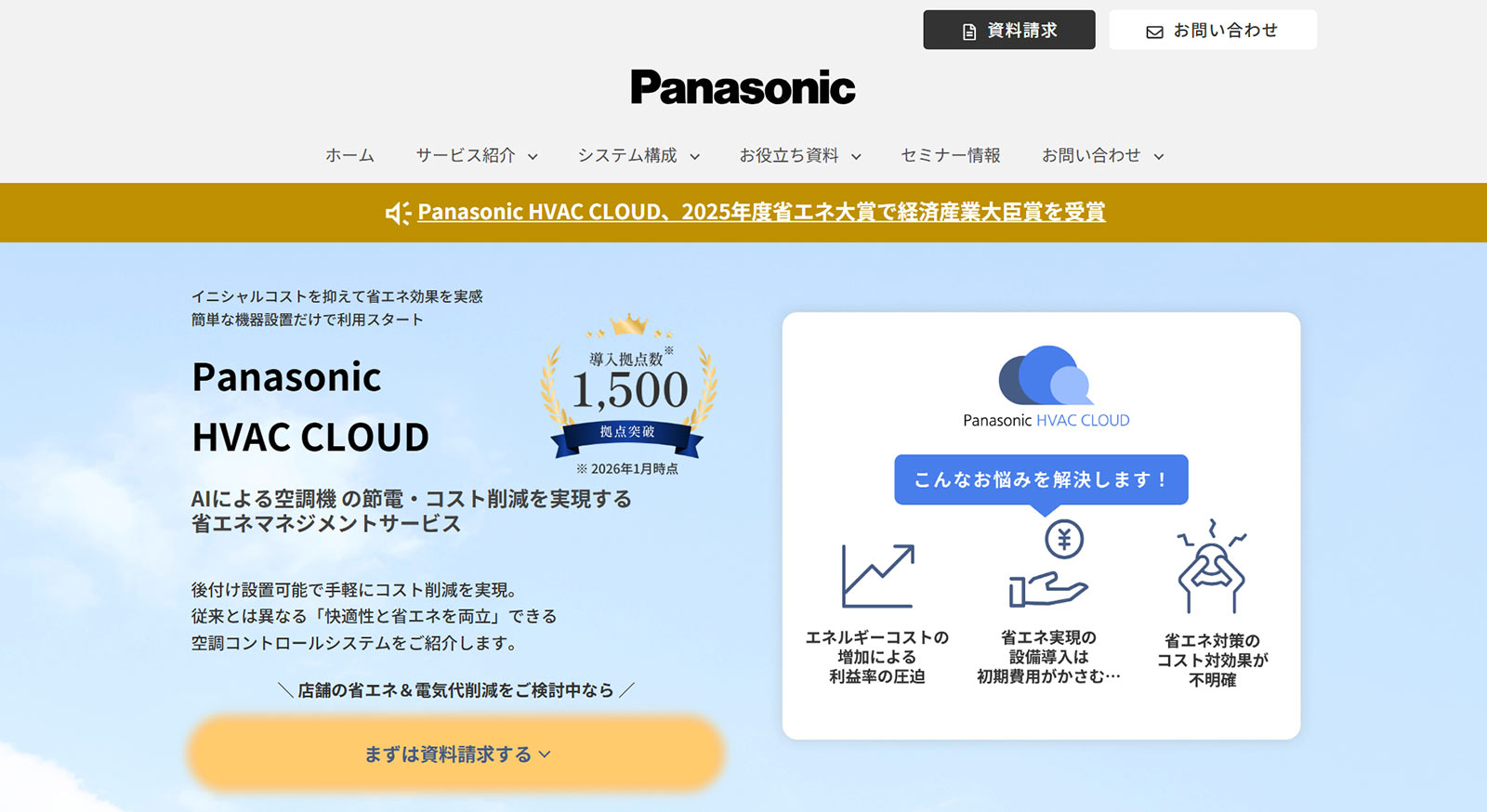Click text 省エネ実現の設備導入は初期費用がかさむ
This screenshot has width=1487, height=812.
pos(1048,657)
